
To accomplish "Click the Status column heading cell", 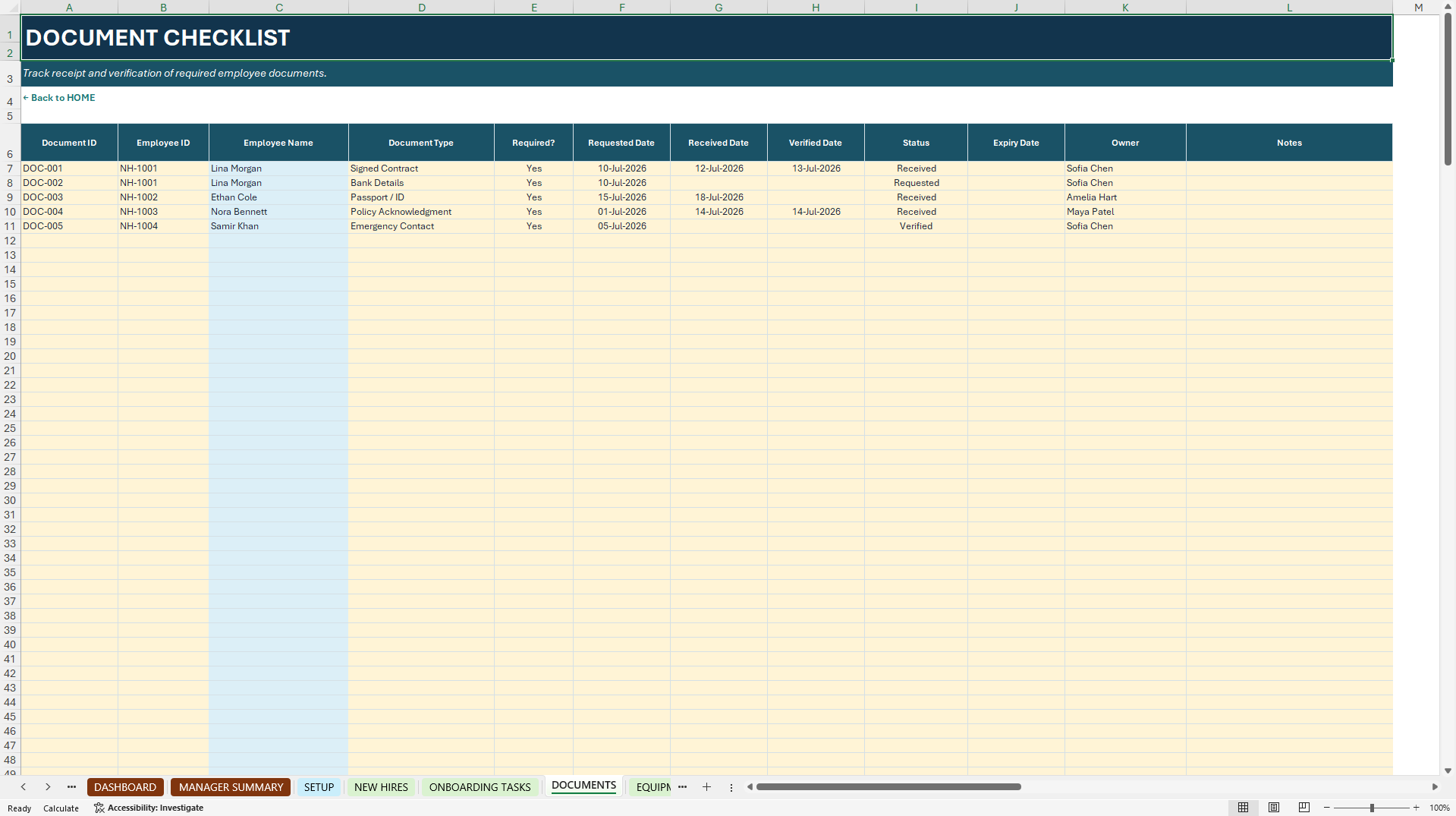I will tap(916, 143).
